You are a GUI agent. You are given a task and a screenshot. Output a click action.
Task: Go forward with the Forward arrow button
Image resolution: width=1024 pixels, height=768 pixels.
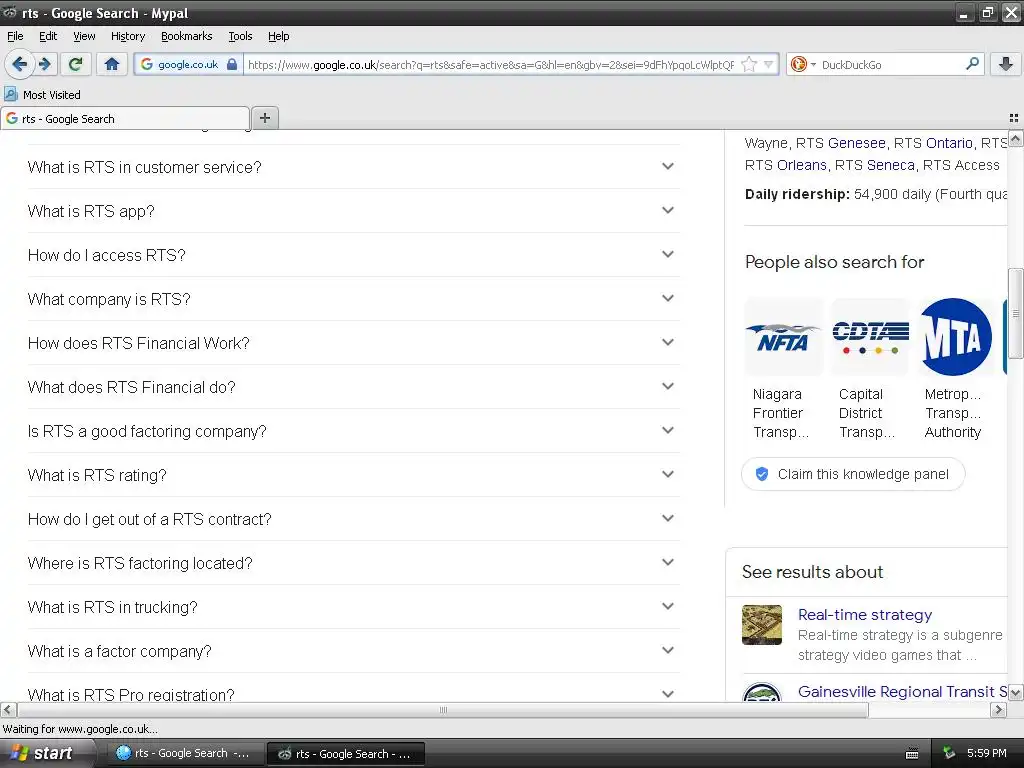[44, 64]
